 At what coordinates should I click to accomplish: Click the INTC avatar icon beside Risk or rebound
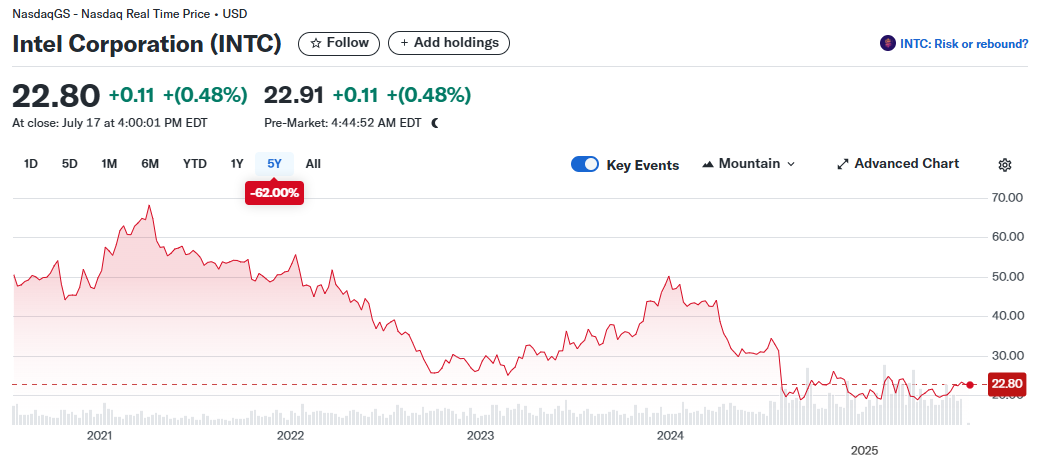[x=887, y=44]
